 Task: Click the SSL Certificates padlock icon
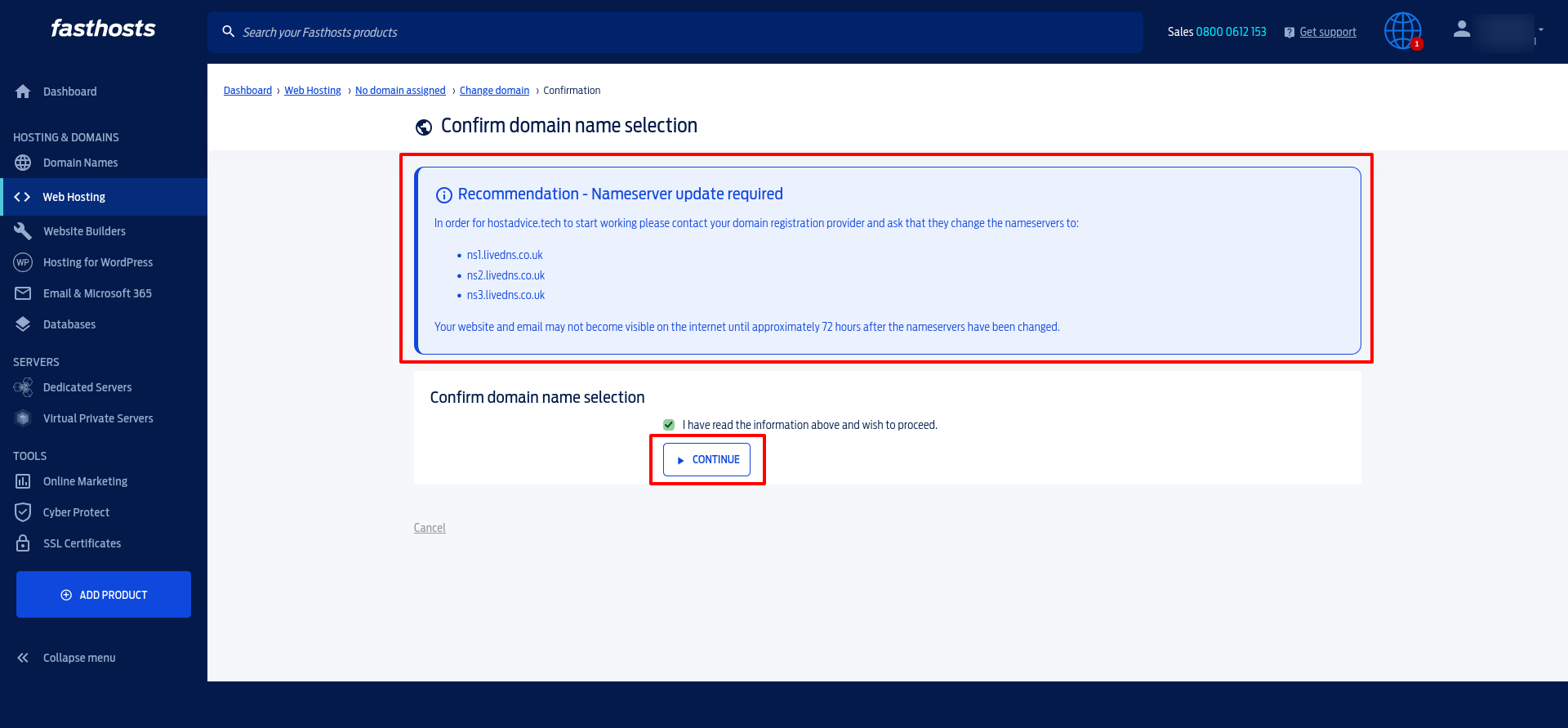pos(23,543)
